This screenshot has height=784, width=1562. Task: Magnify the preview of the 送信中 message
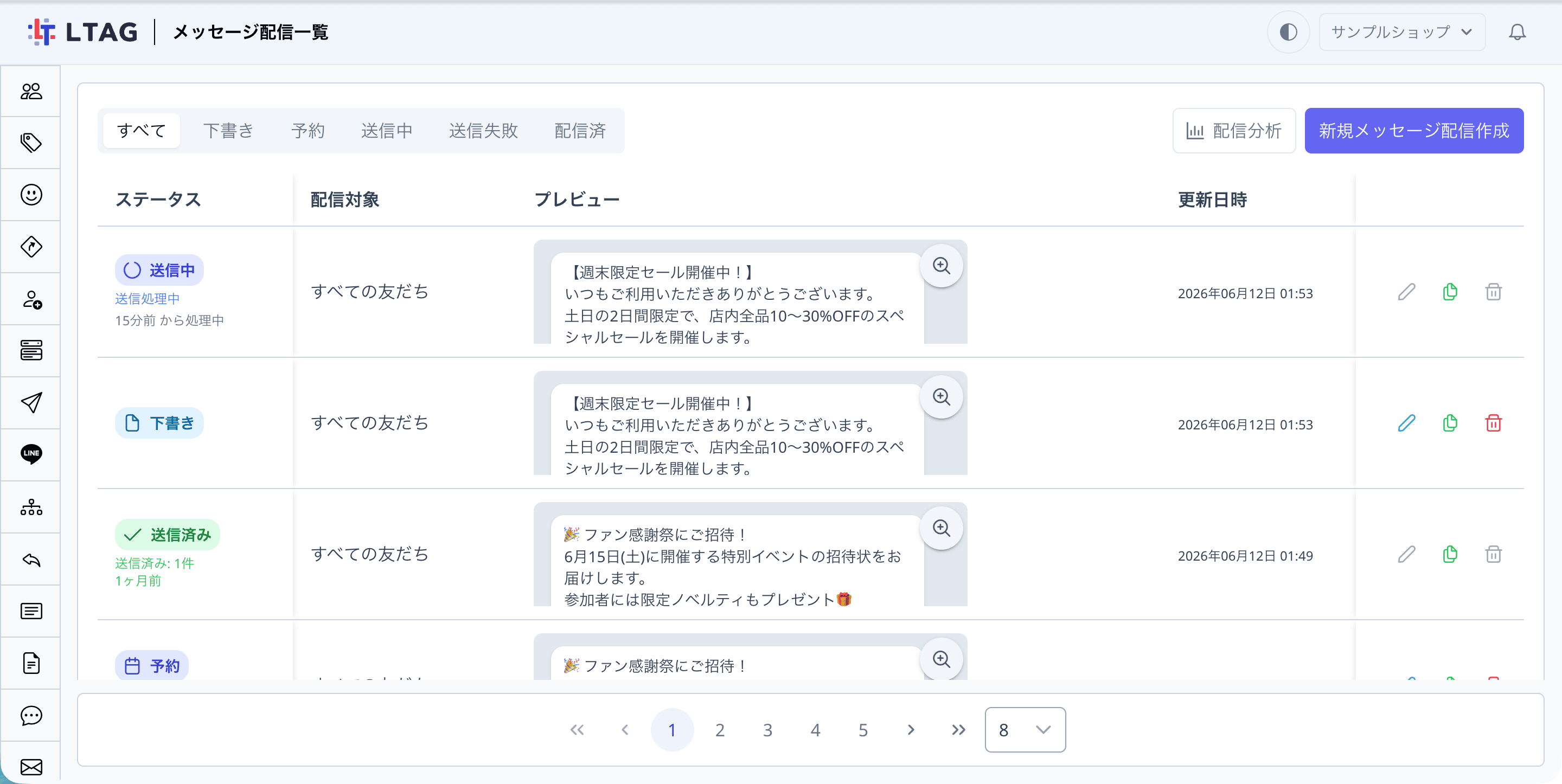941,266
